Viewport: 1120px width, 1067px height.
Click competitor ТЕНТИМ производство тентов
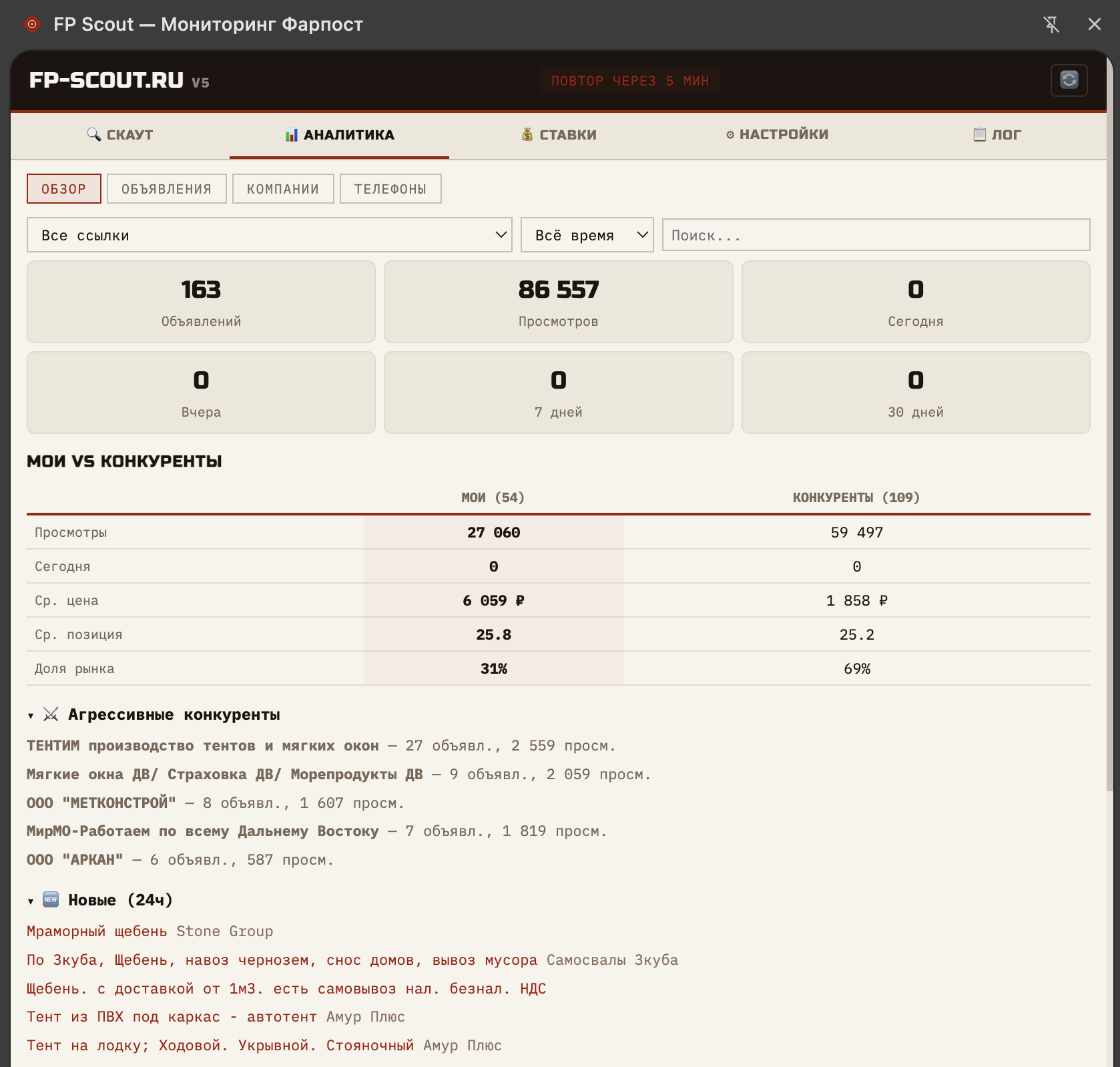coord(202,746)
